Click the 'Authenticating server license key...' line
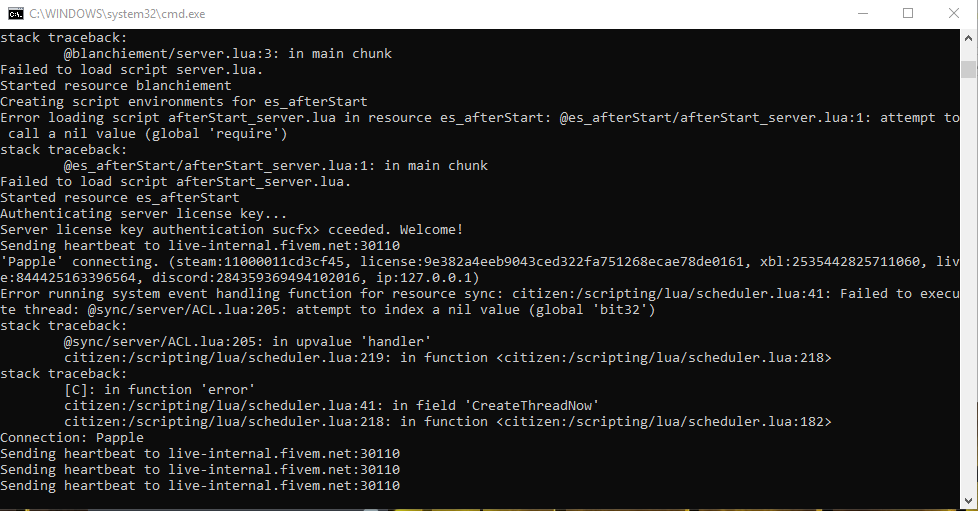The image size is (978, 511). [143, 213]
